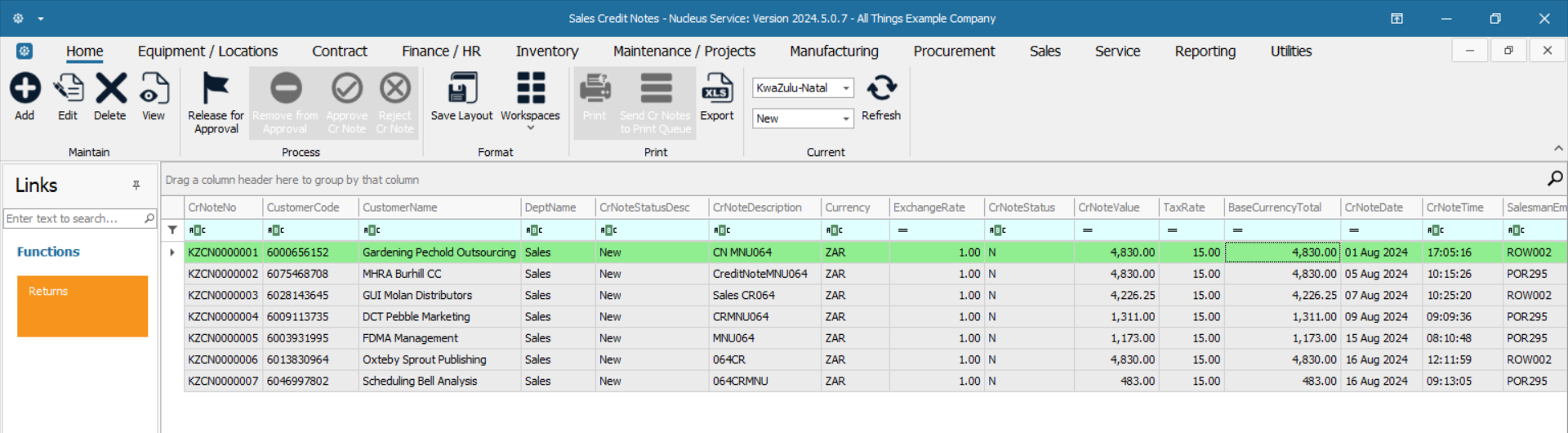
Task: Open the Utilities tab
Action: tap(1291, 51)
